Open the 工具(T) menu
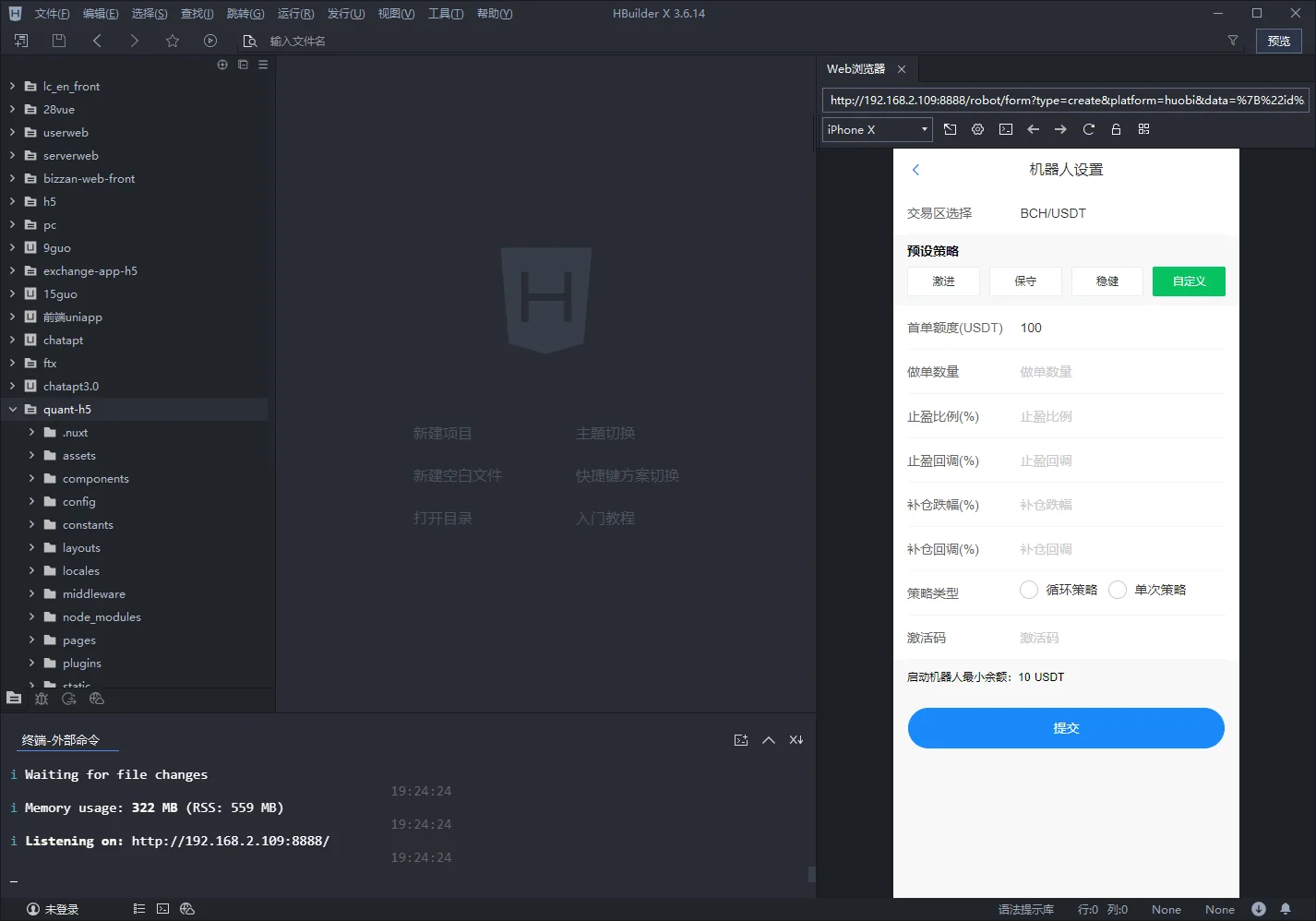Image resolution: width=1316 pixels, height=921 pixels. coord(445,14)
